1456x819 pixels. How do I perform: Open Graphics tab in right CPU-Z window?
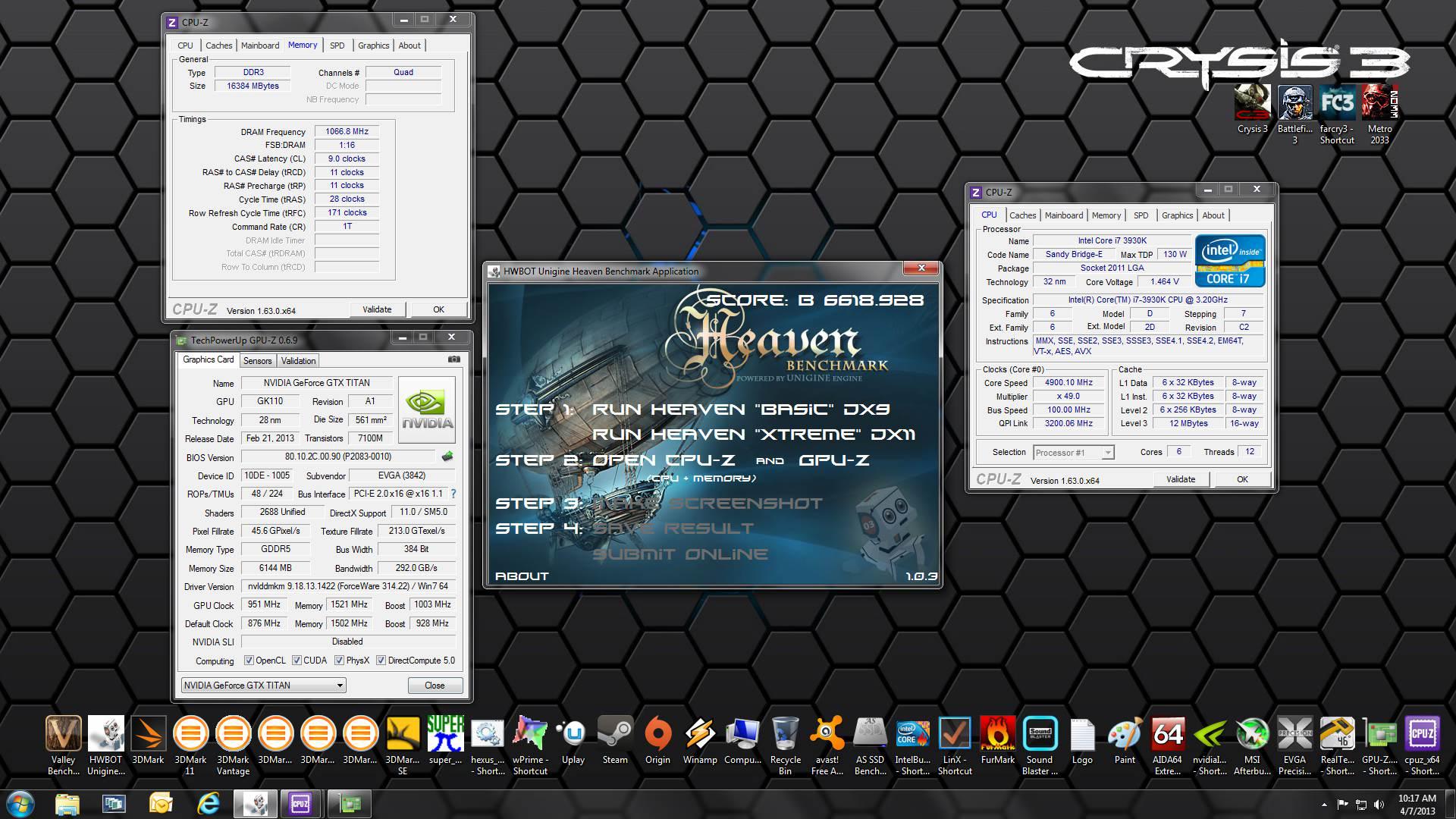click(1177, 215)
